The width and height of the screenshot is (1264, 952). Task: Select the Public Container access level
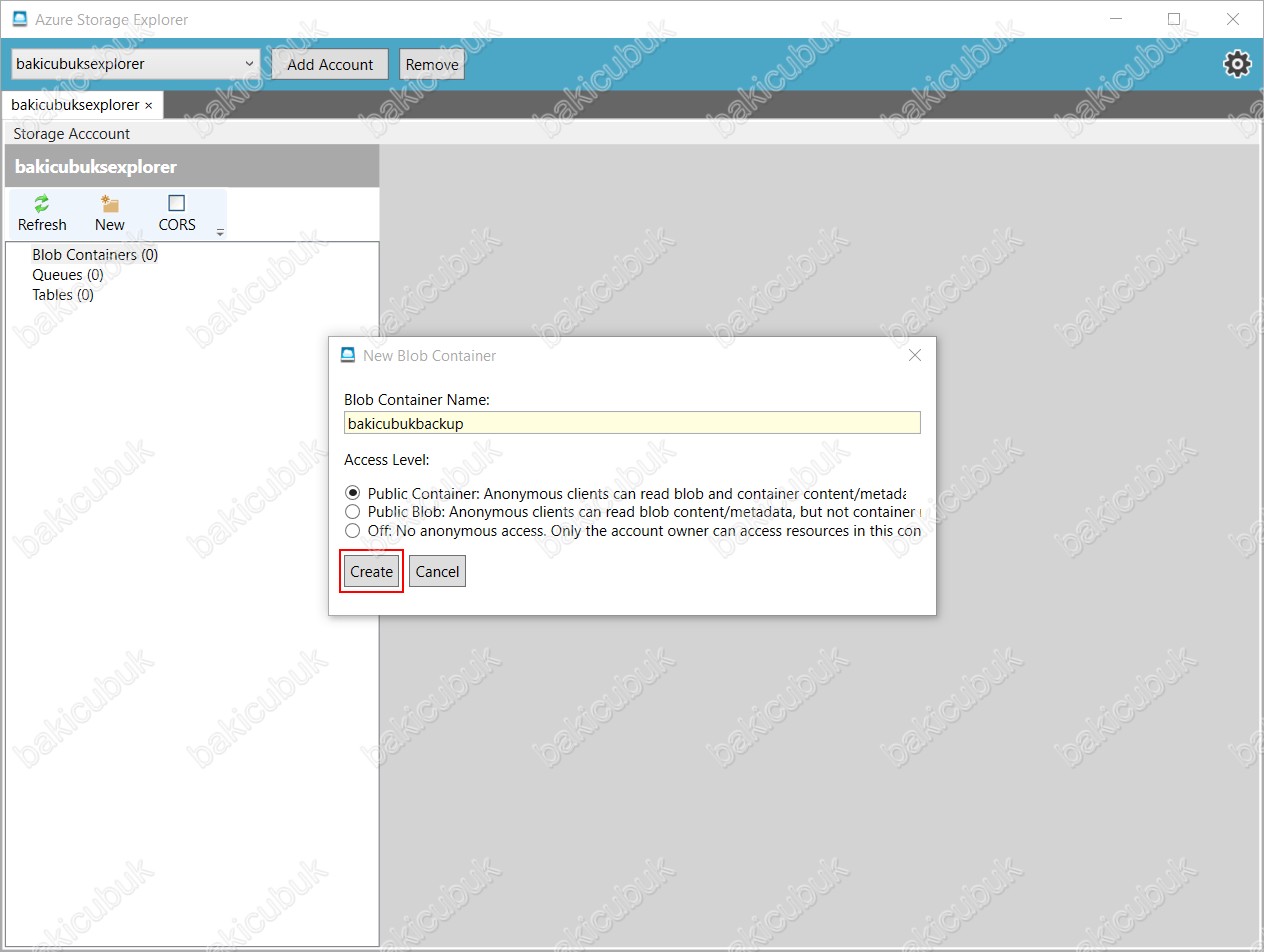tap(352, 493)
